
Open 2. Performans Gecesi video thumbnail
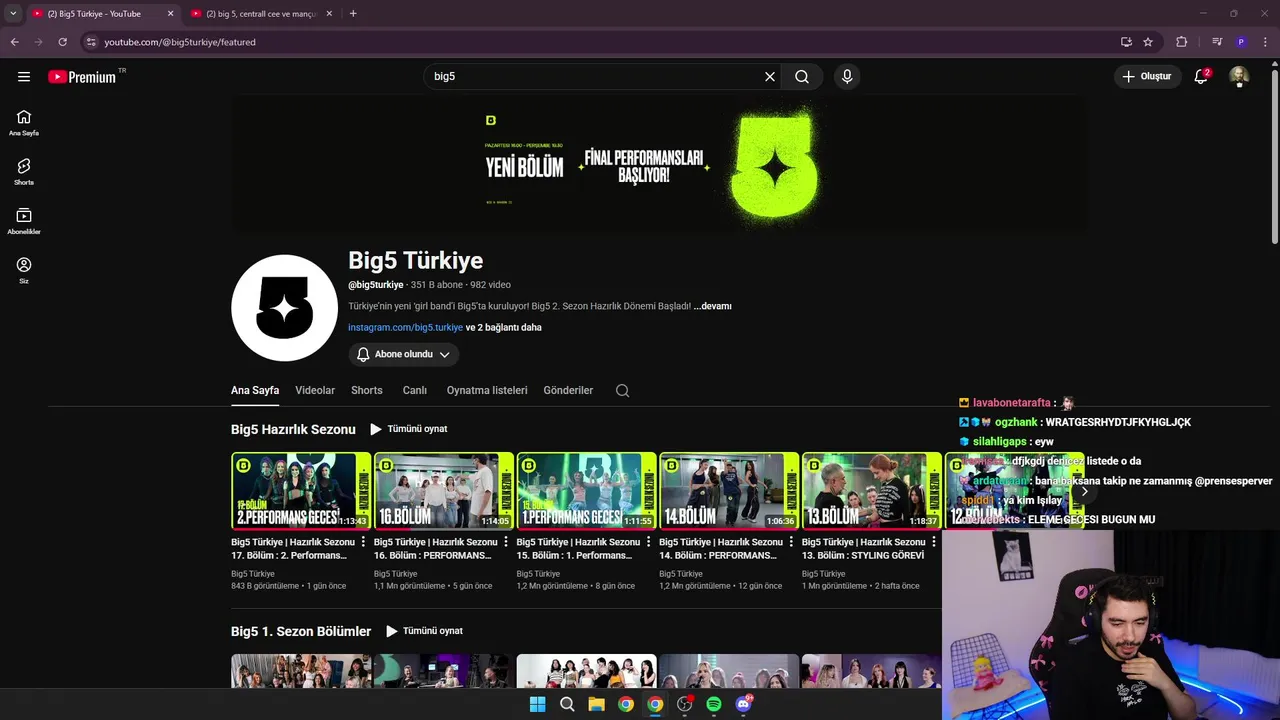click(301, 490)
